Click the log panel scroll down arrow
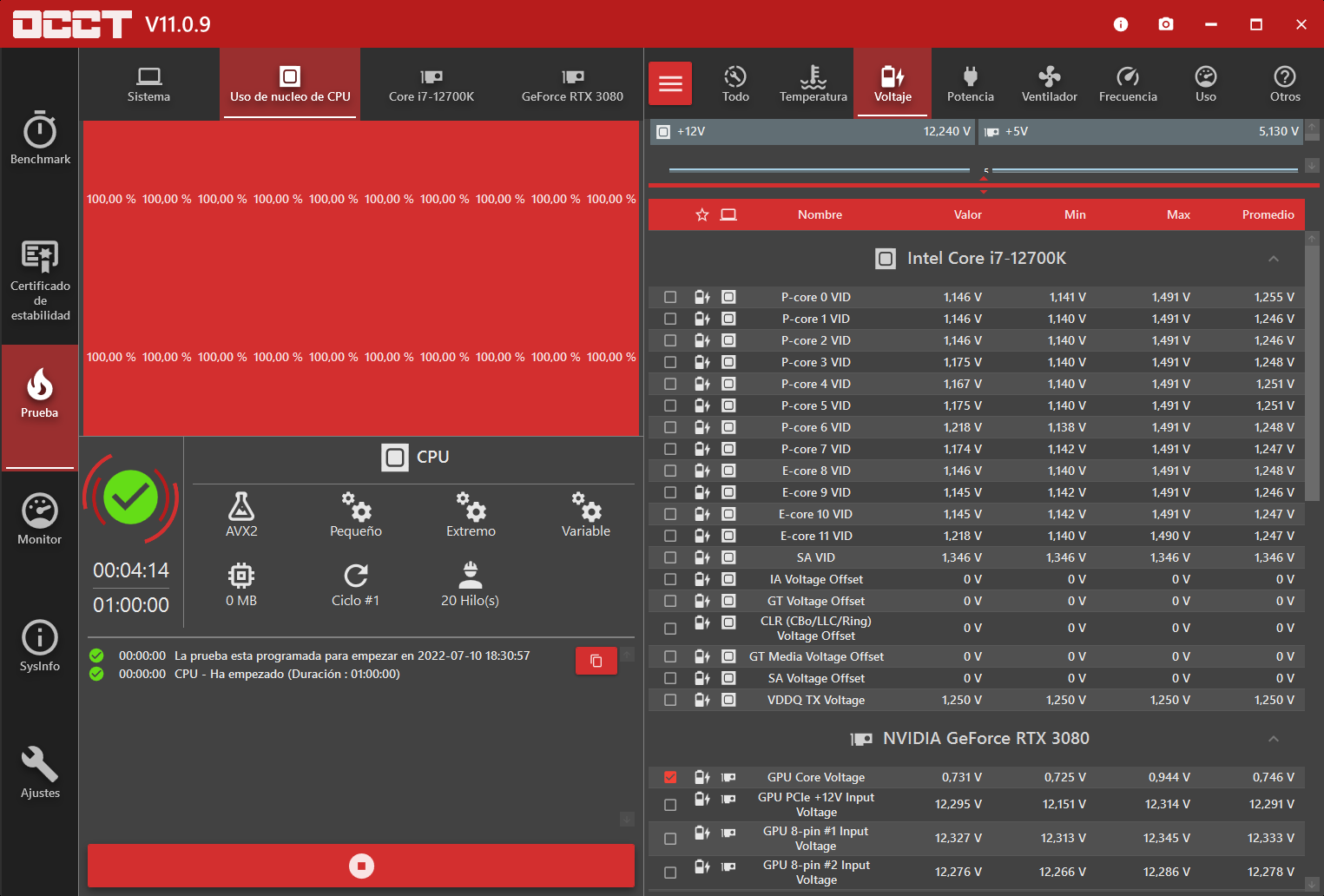 [628, 819]
